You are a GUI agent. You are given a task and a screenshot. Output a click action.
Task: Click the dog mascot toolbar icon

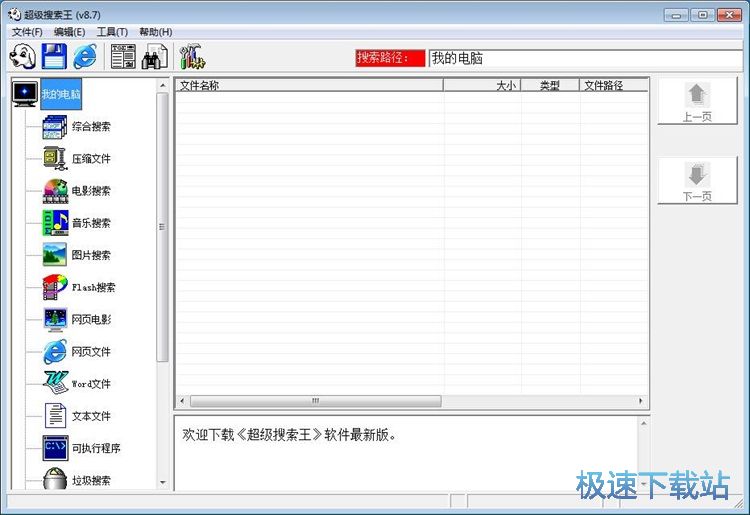click(x=22, y=56)
